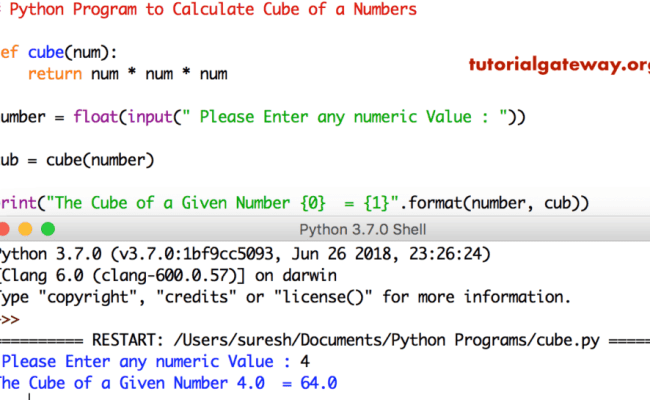Click 'num * num * num' expression

point(159,74)
